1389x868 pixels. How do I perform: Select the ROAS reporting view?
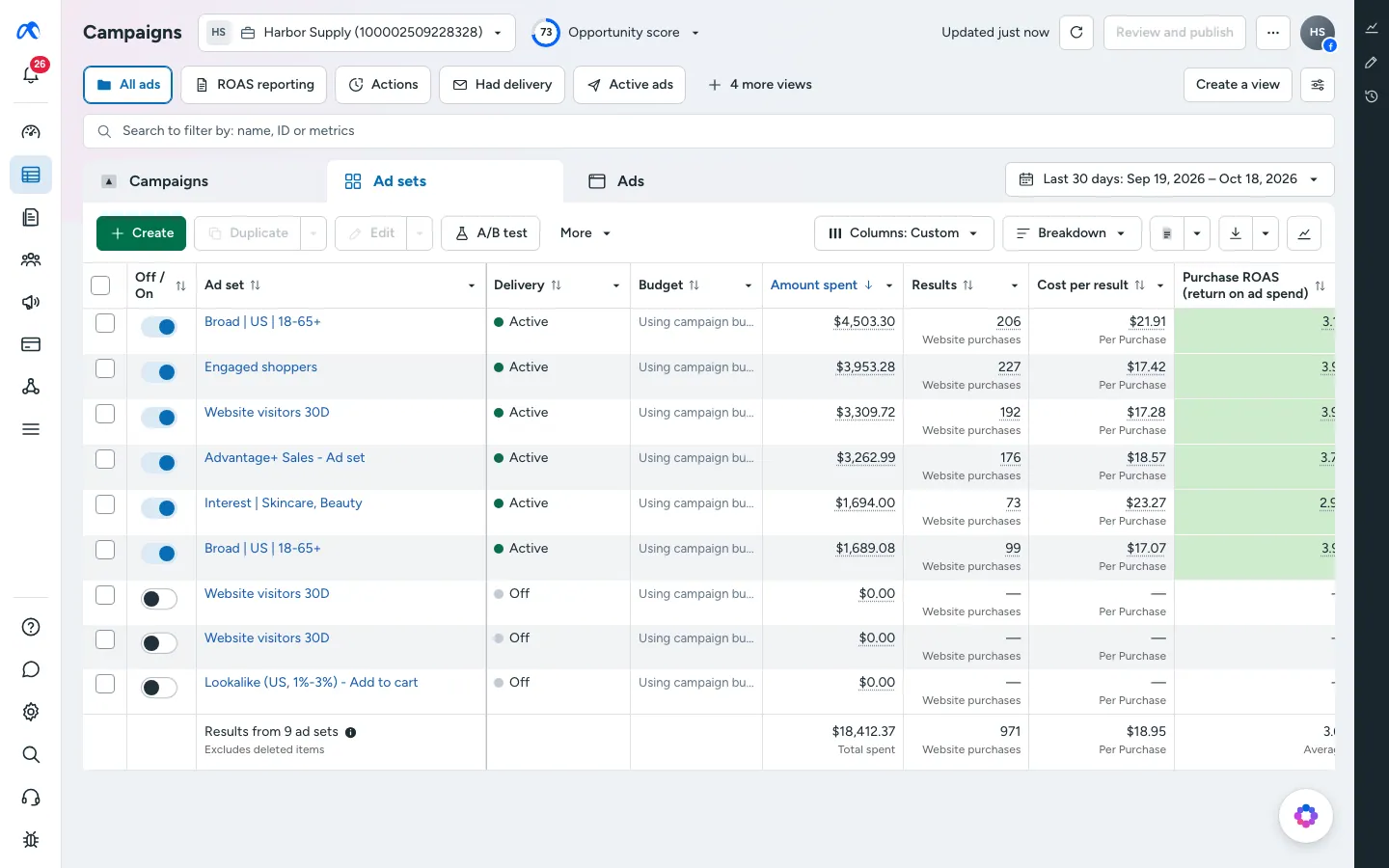255,85
